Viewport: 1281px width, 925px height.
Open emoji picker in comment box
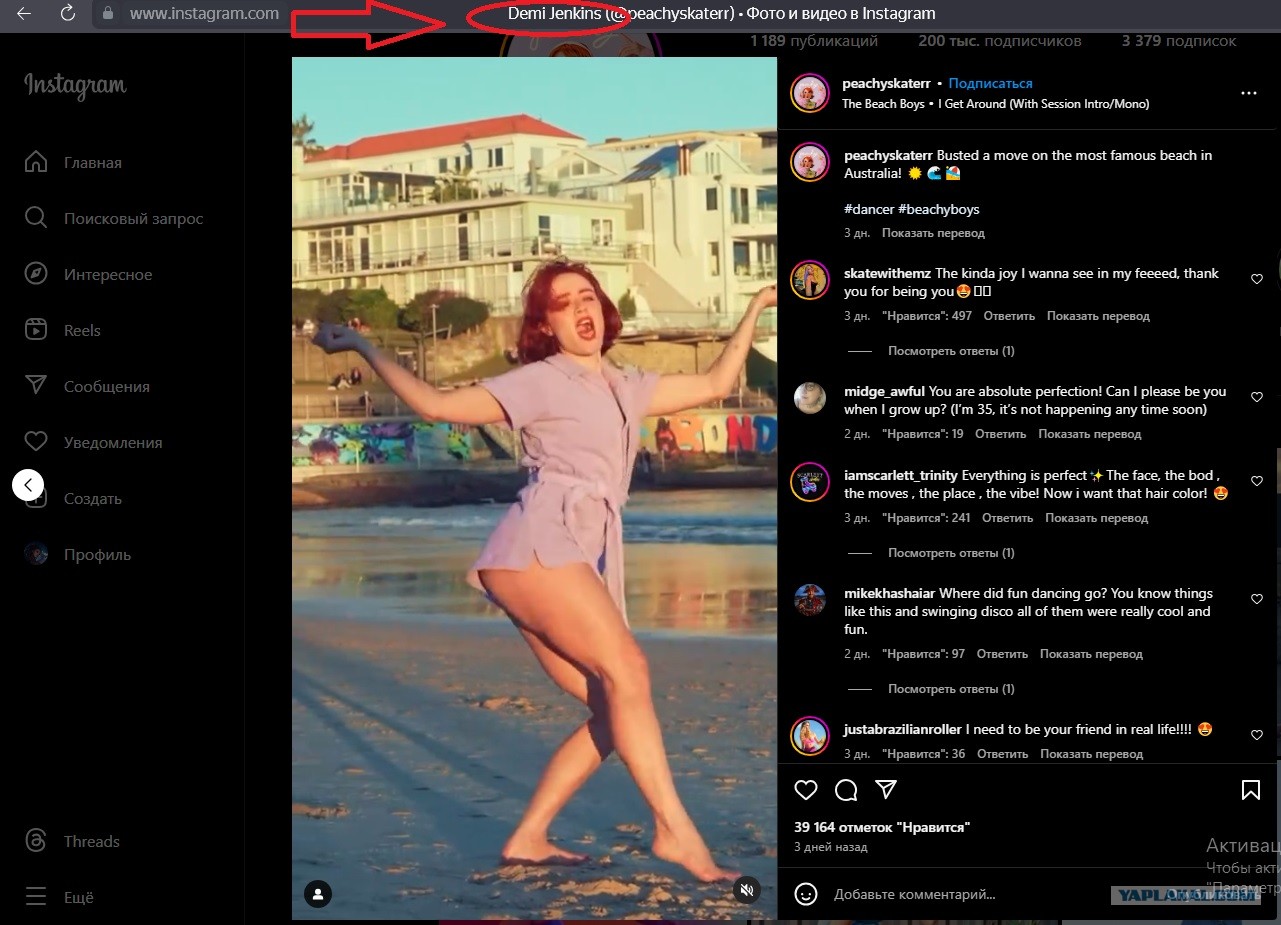pyautogui.click(x=806, y=894)
